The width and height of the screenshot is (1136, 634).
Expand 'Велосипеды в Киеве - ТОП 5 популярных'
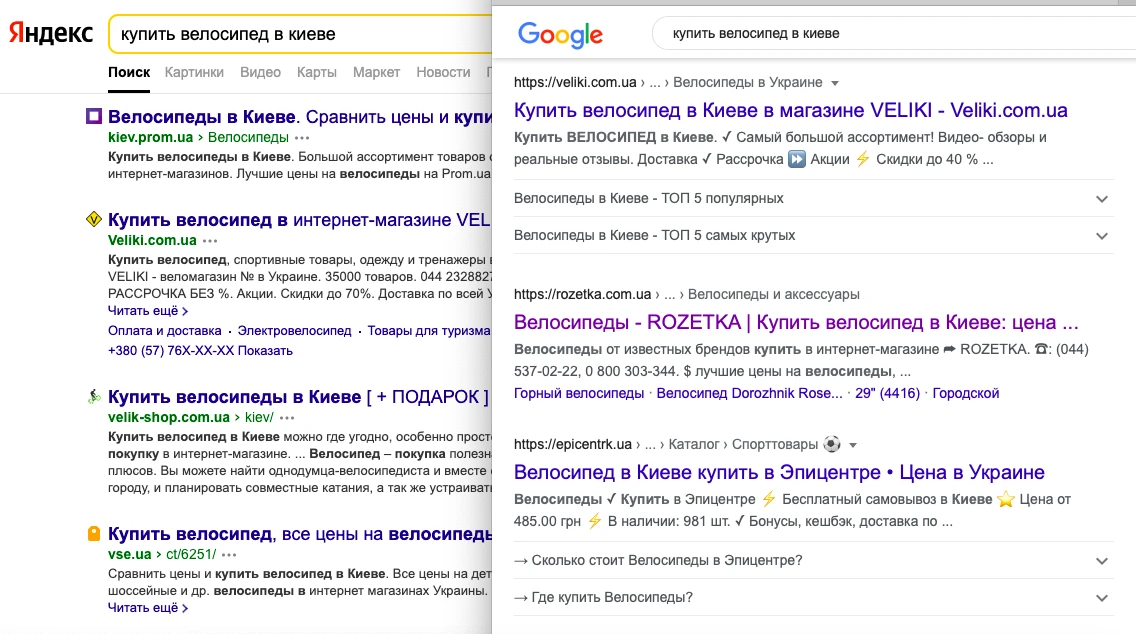813,199
